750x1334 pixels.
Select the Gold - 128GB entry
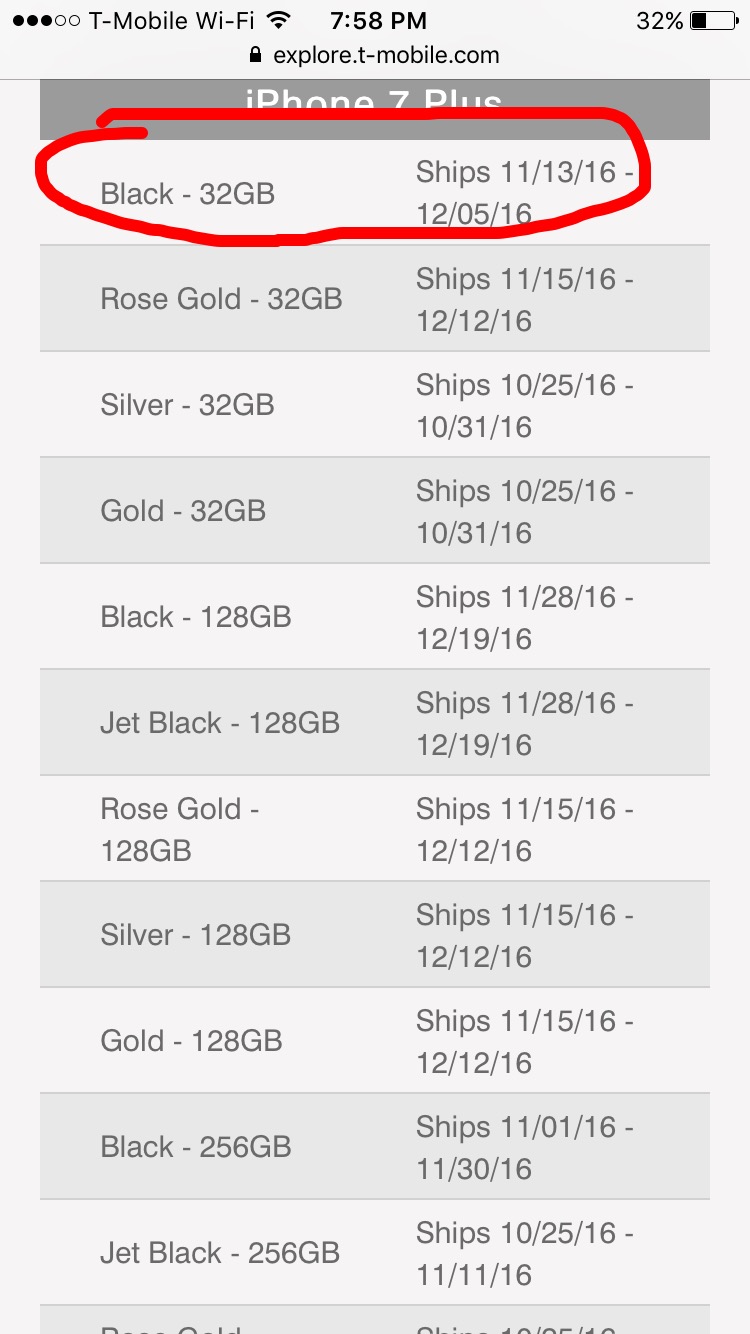click(375, 1041)
